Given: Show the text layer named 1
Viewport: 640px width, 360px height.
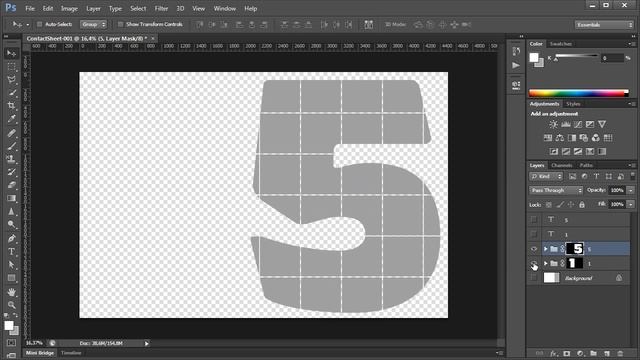Looking at the screenshot, I should [534, 234].
